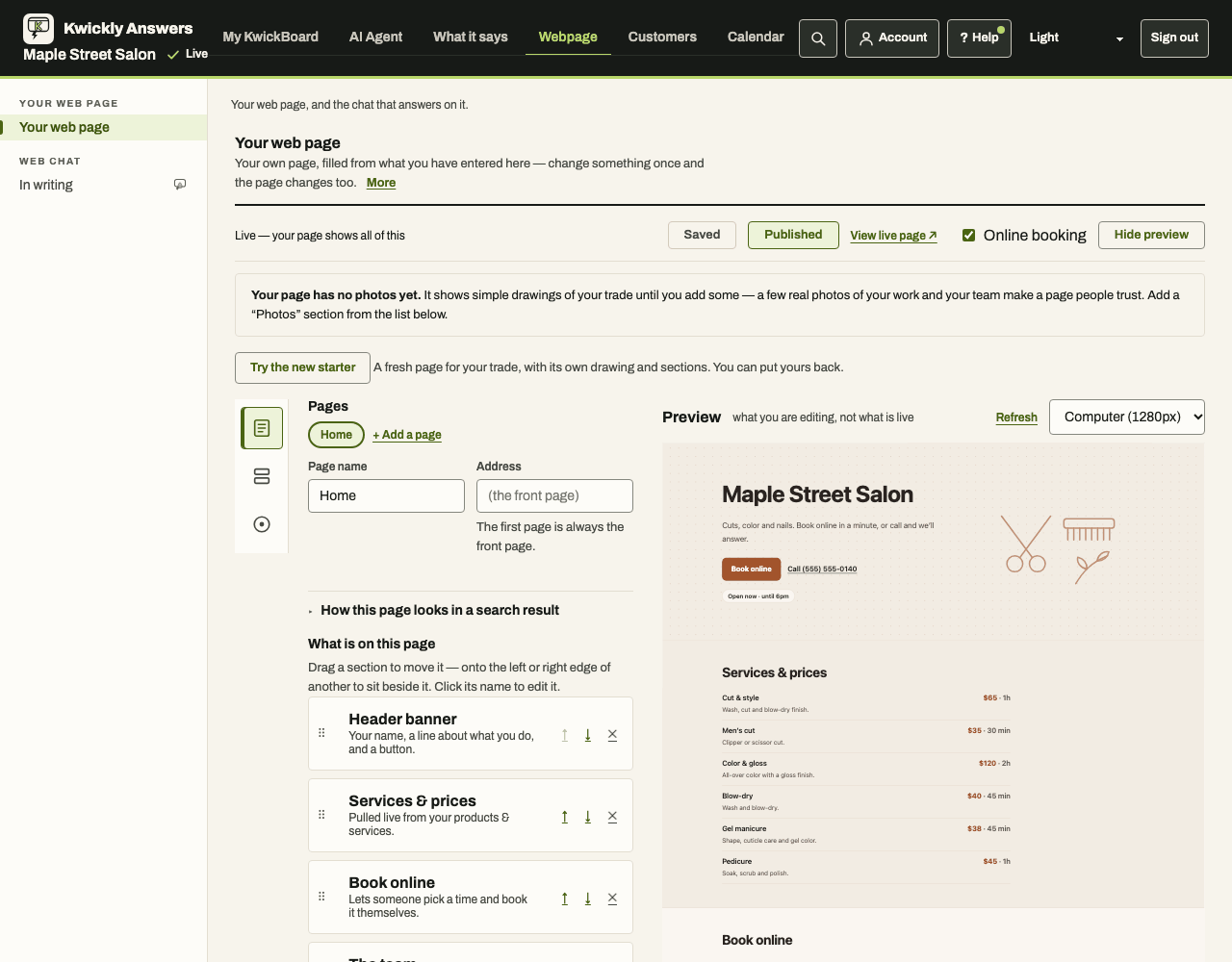Image resolution: width=1232 pixels, height=962 pixels.
Task: Click the Published button
Action: 793,235
